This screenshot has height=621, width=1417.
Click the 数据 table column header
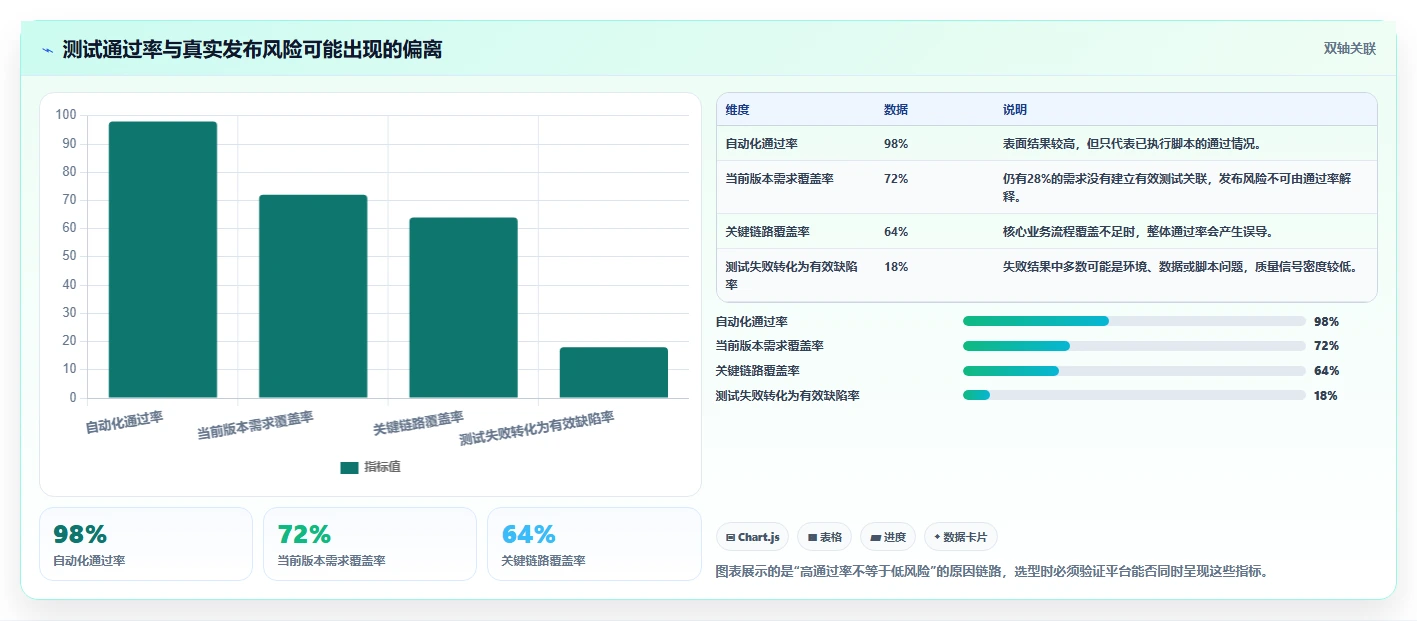click(x=896, y=110)
